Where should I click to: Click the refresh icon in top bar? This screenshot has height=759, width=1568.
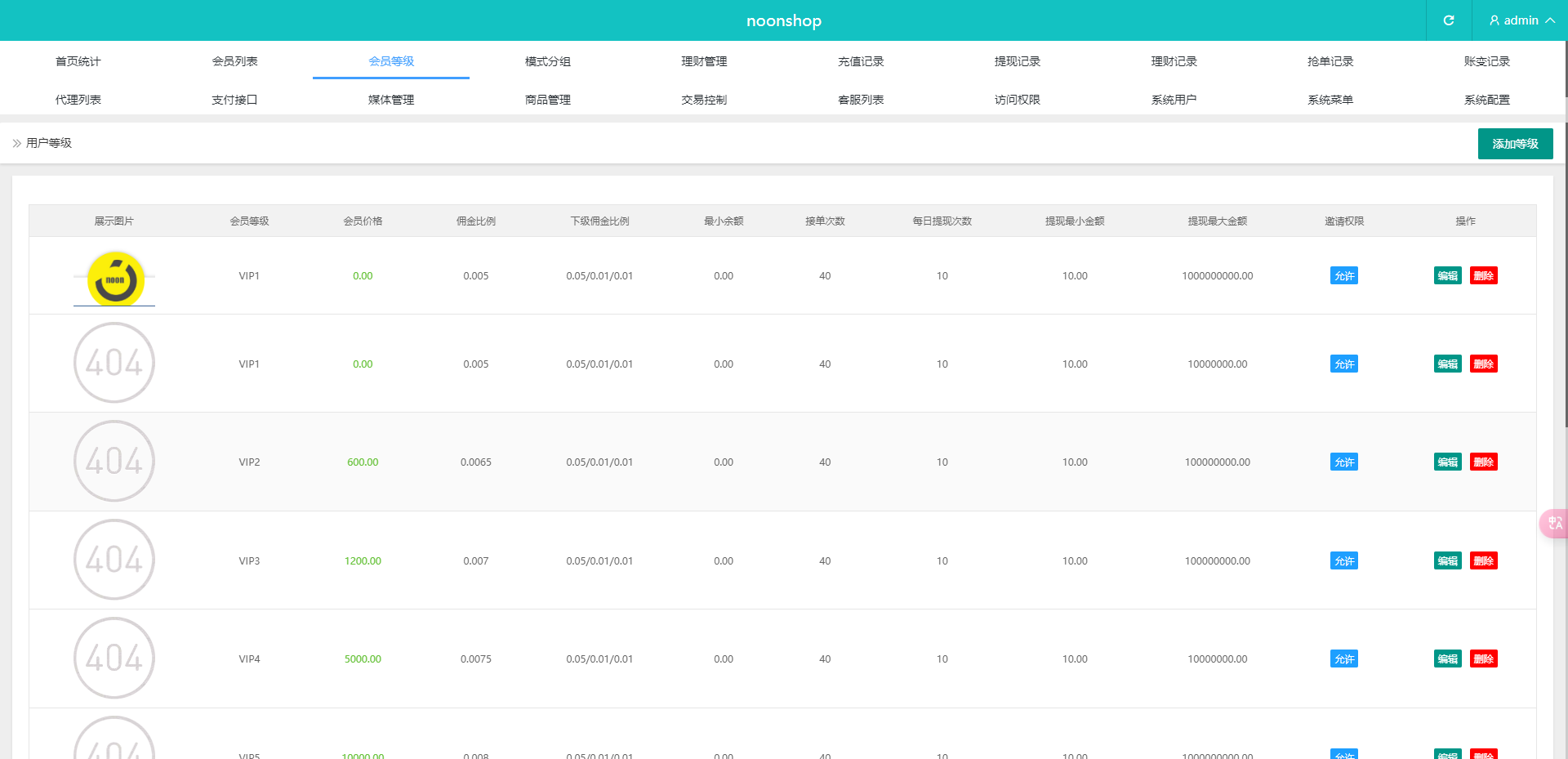pos(1449,20)
